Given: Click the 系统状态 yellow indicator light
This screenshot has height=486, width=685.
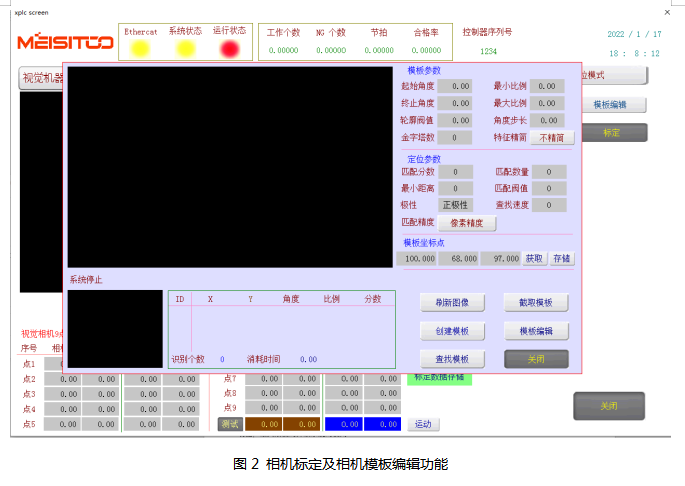Looking at the screenshot, I should [x=185, y=49].
